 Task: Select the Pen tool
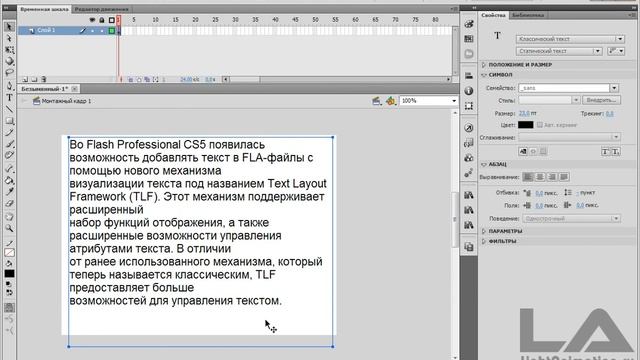pyautogui.click(x=9, y=86)
